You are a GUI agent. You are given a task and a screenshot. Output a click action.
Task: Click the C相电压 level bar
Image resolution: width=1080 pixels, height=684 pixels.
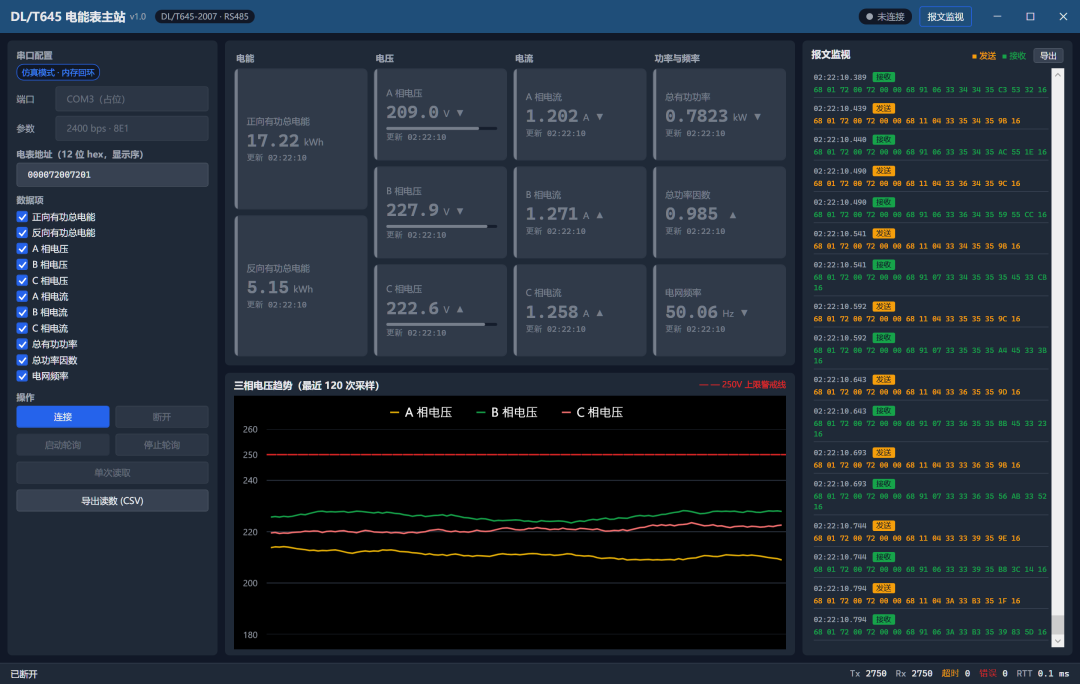442,324
